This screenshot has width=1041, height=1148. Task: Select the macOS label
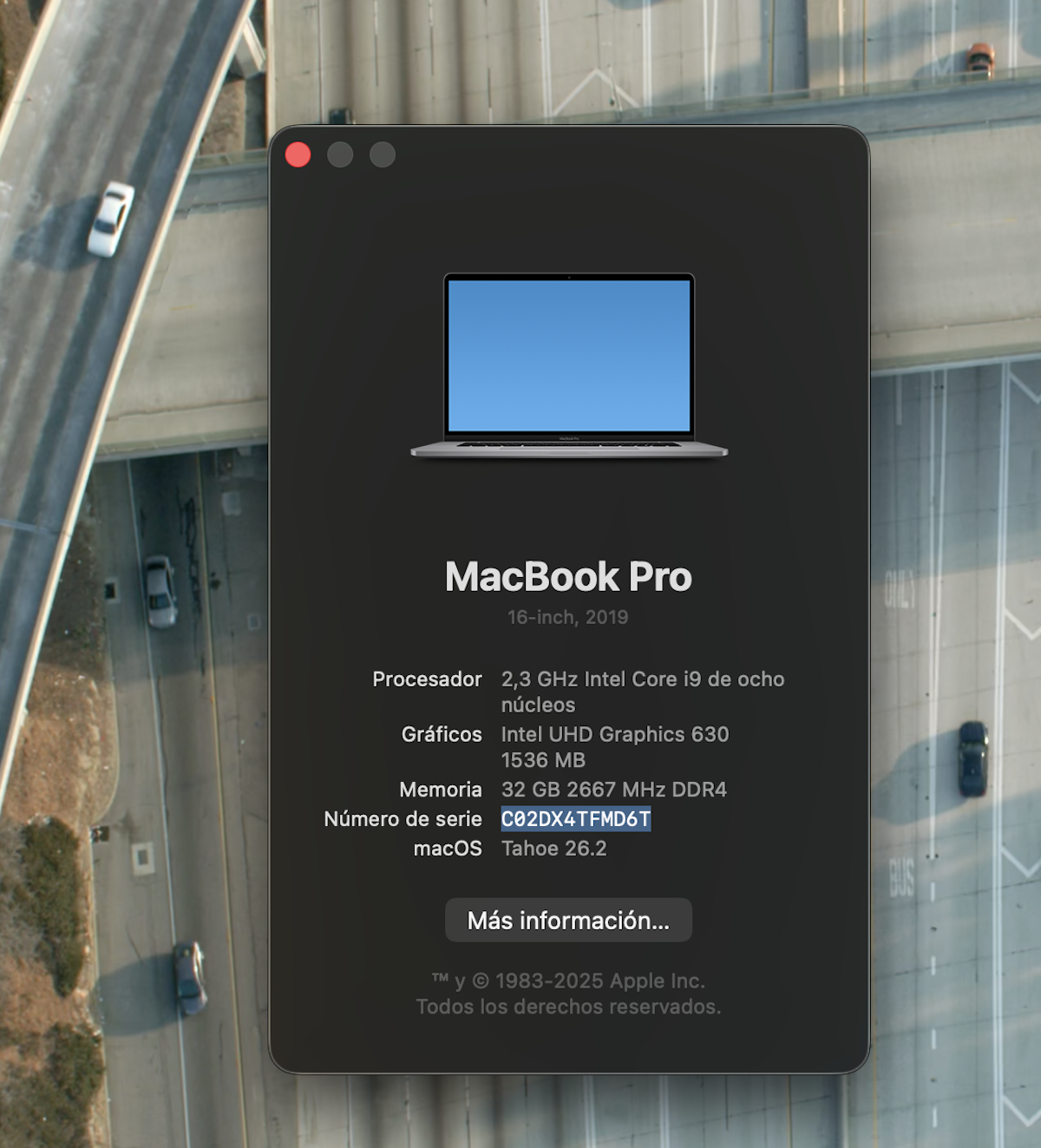[x=448, y=849]
